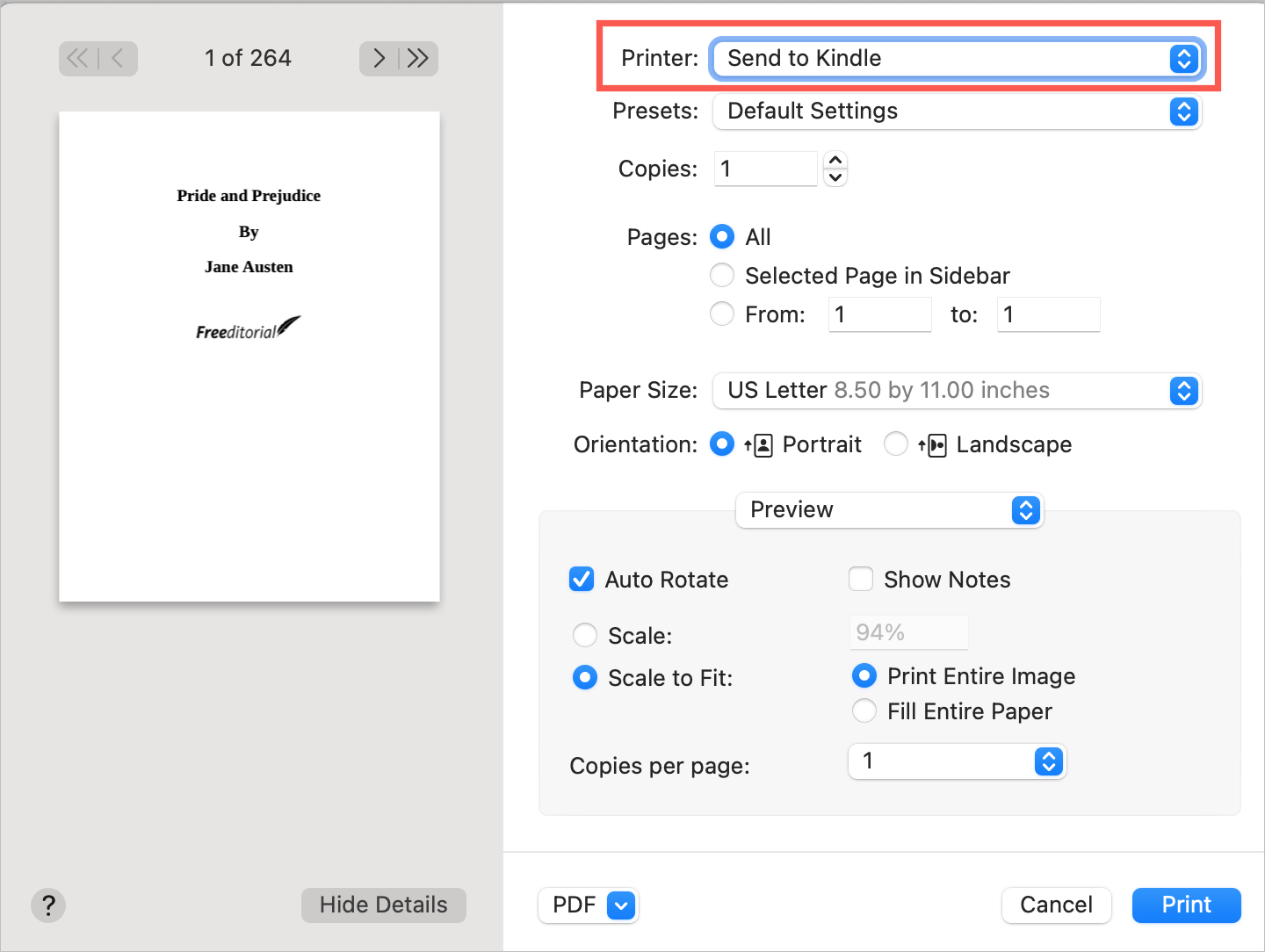The width and height of the screenshot is (1265, 952).
Task: Select the Selected Page in Sidebar option
Action: point(722,276)
